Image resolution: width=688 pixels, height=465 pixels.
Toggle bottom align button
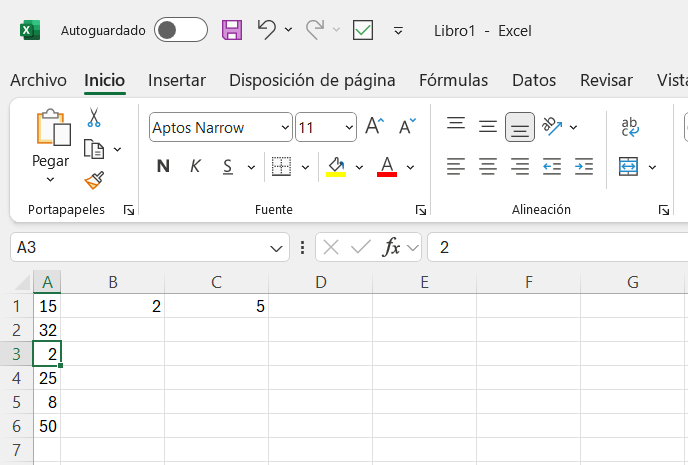point(520,127)
